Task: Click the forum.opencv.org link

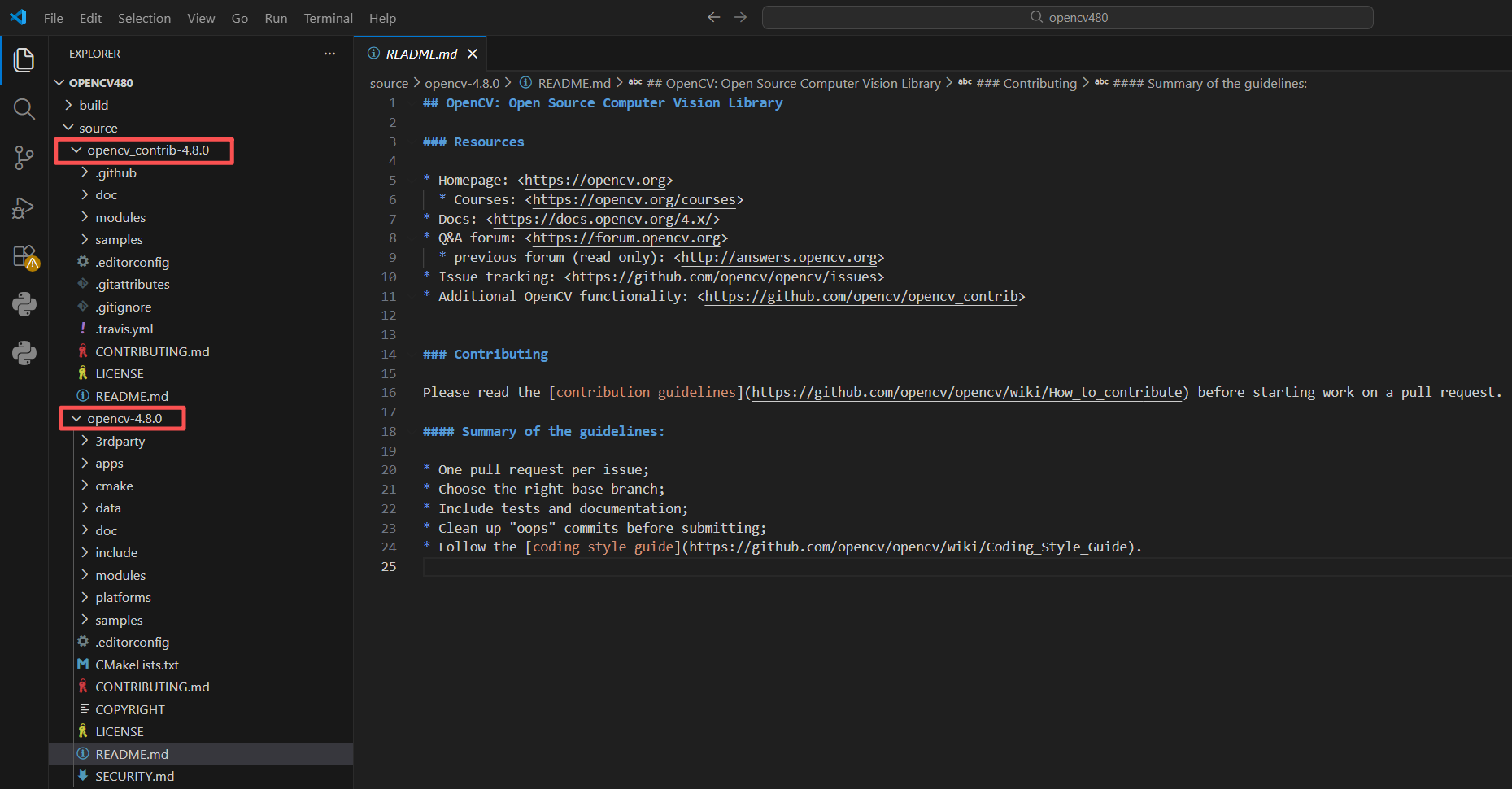Action: [x=626, y=238]
